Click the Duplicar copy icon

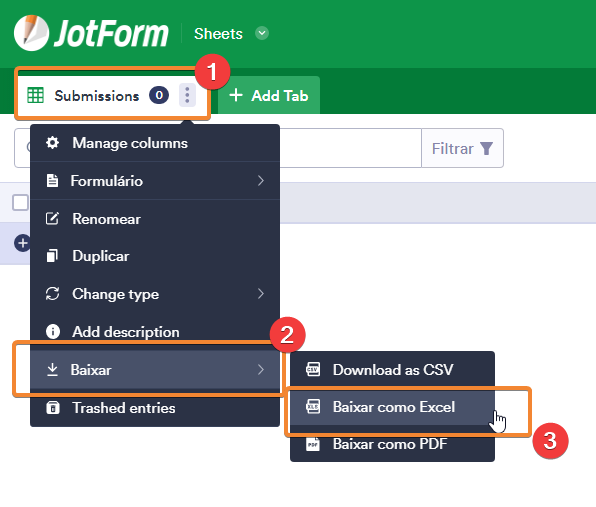coord(52,256)
